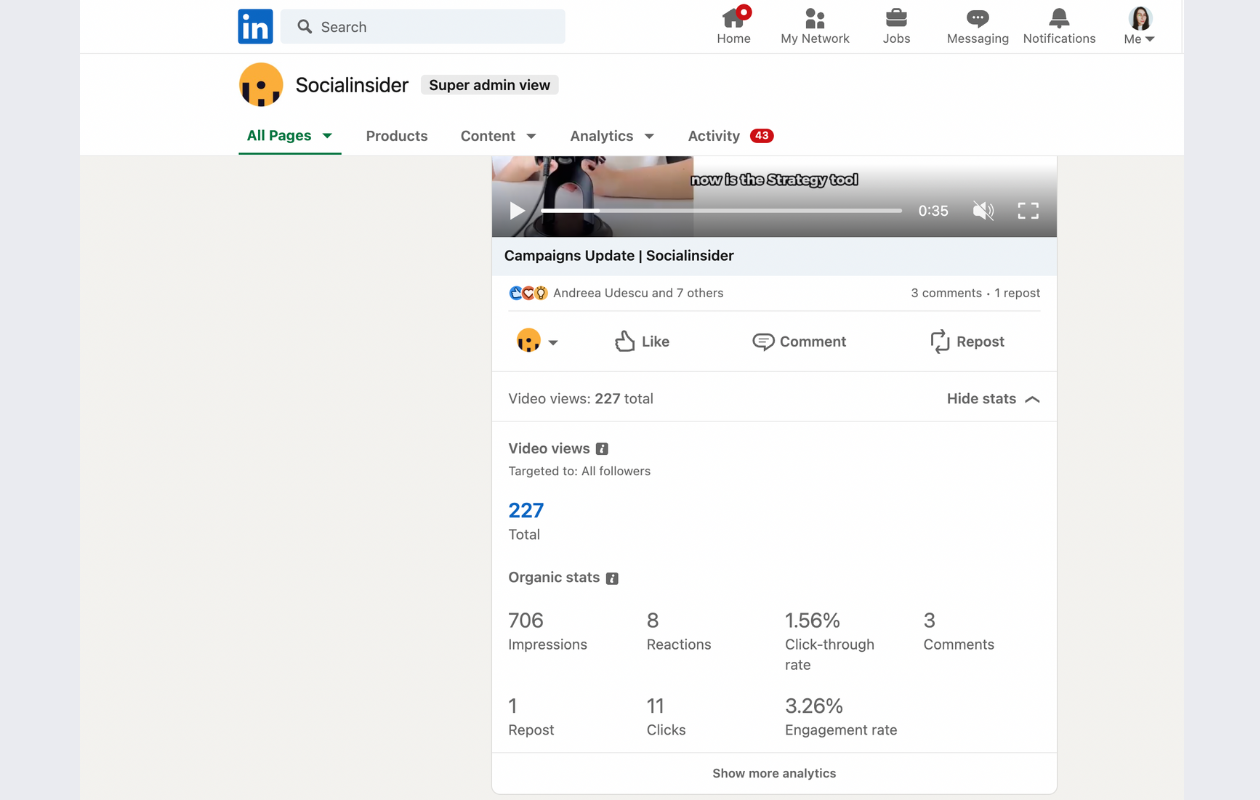Like the post
This screenshot has height=800, width=1260.
642,341
